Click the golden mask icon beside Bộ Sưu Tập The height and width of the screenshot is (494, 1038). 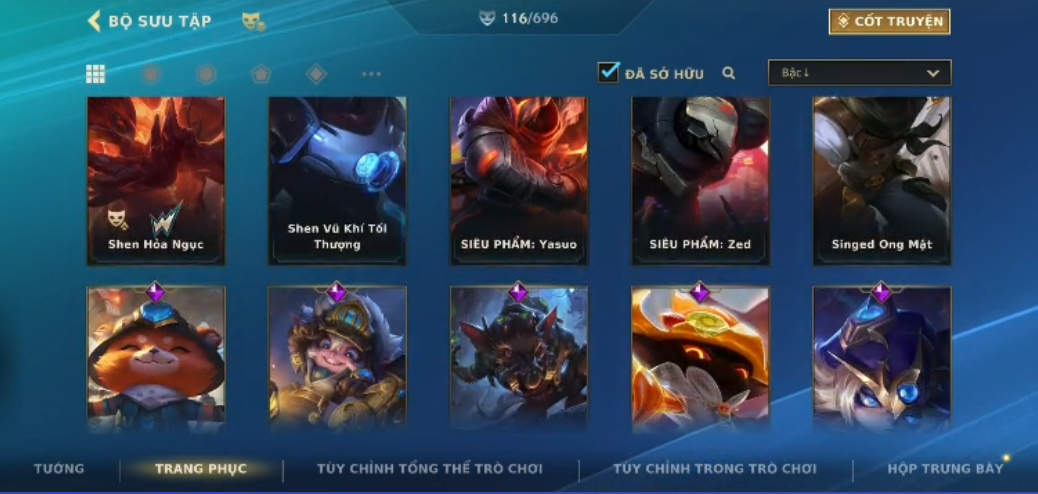pos(254,22)
